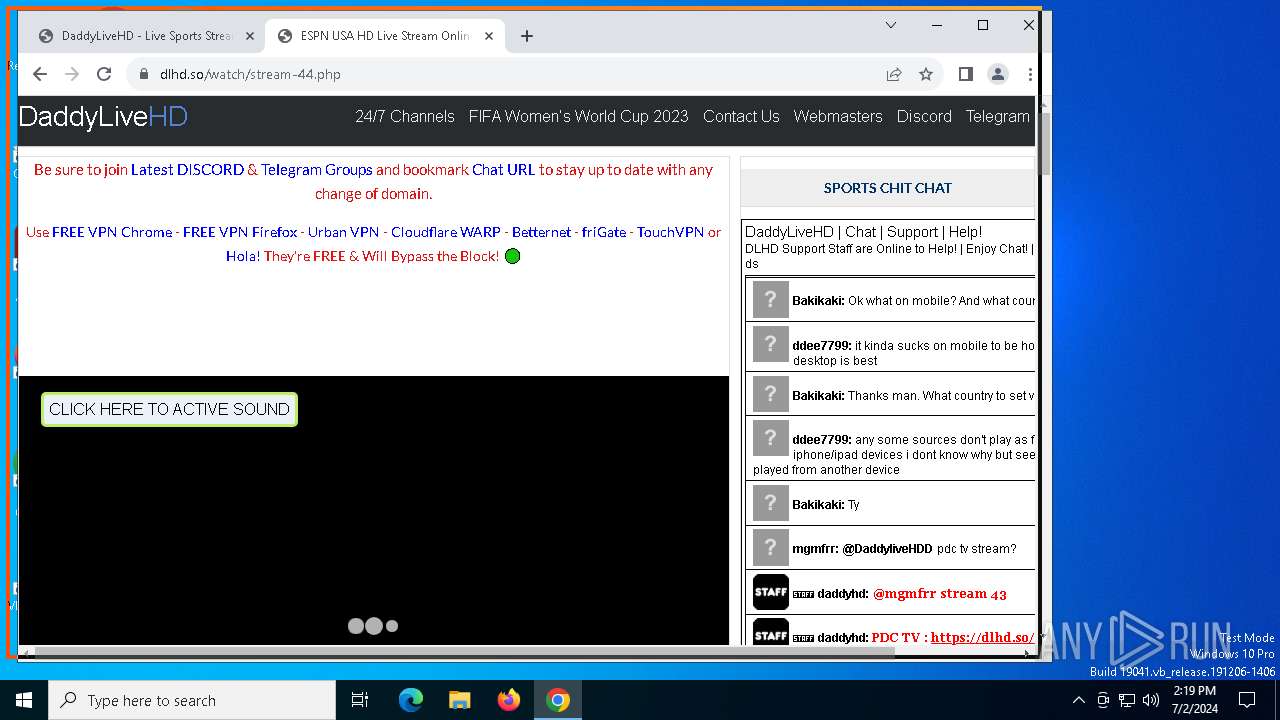Screen dimensions: 1280x720
Task: Click the Chrome taskbar icon
Action: coord(558,700)
